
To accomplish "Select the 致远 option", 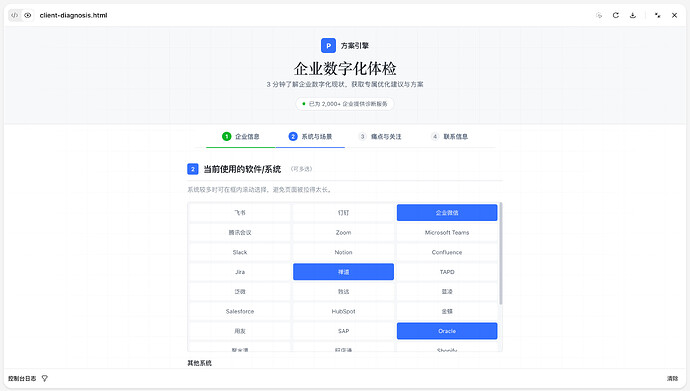I will pyautogui.click(x=343, y=292).
